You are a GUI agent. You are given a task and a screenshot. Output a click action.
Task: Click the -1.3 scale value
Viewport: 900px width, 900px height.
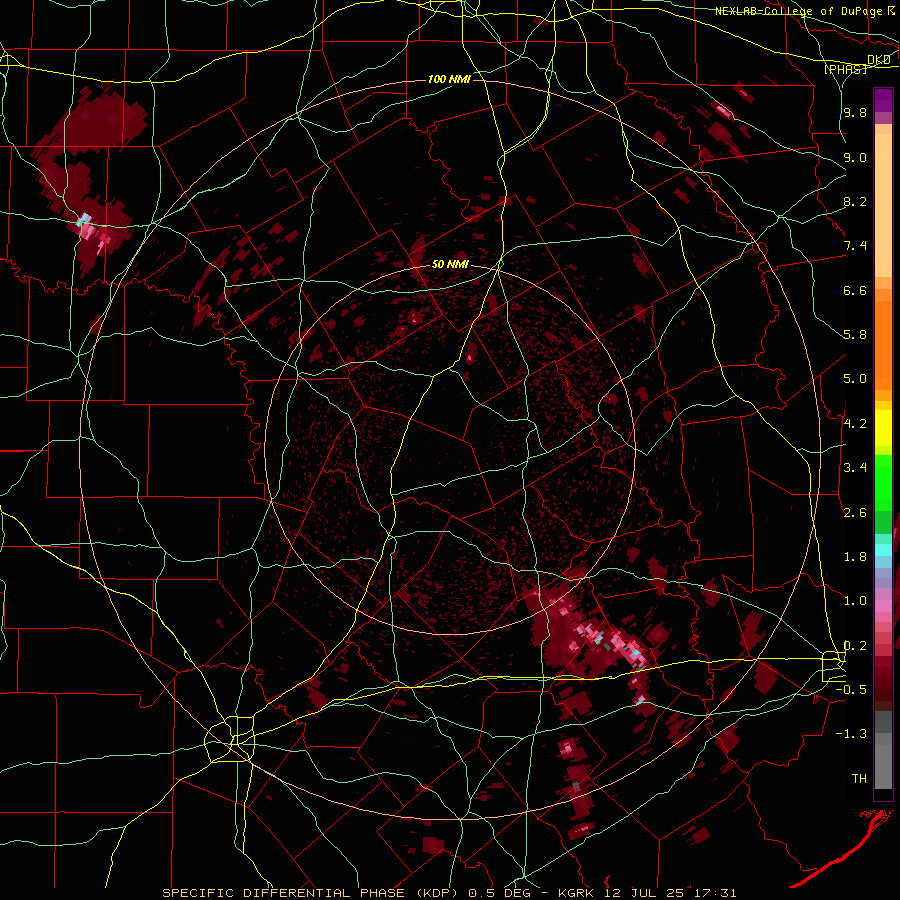[x=851, y=735]
